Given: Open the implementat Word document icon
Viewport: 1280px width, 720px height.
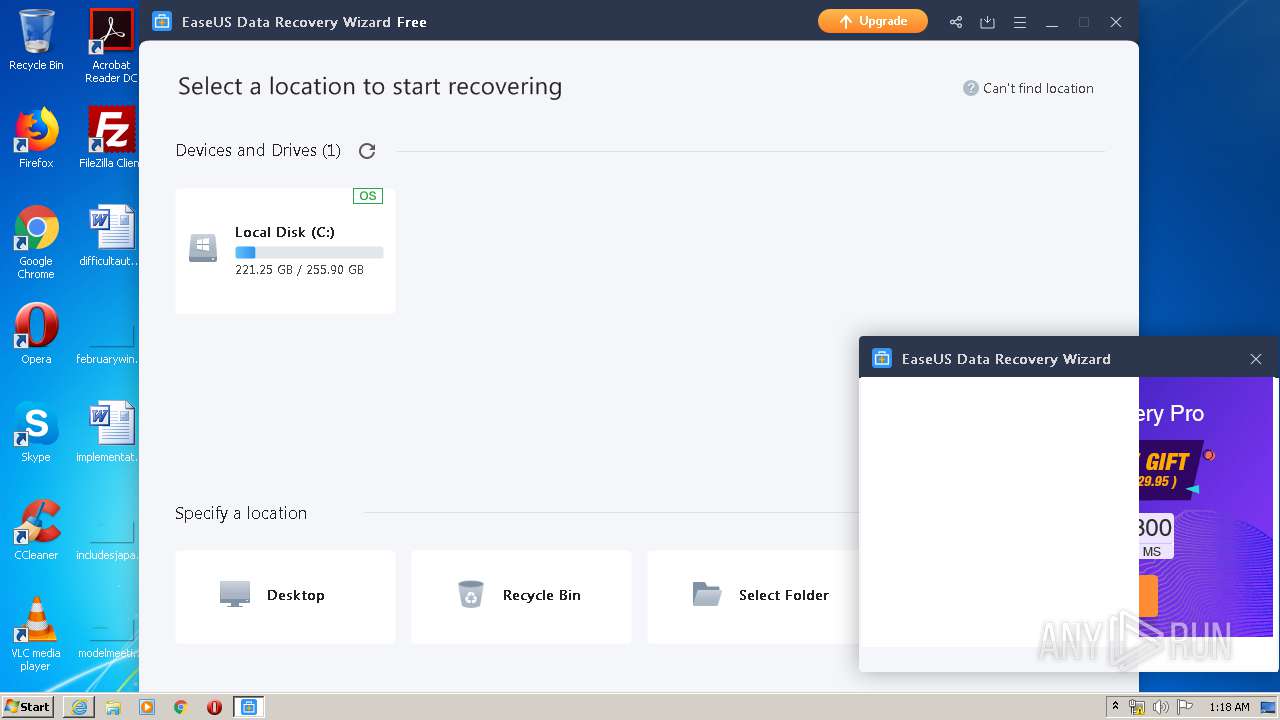Looking at the screenshot, I should tap(111, 432).
